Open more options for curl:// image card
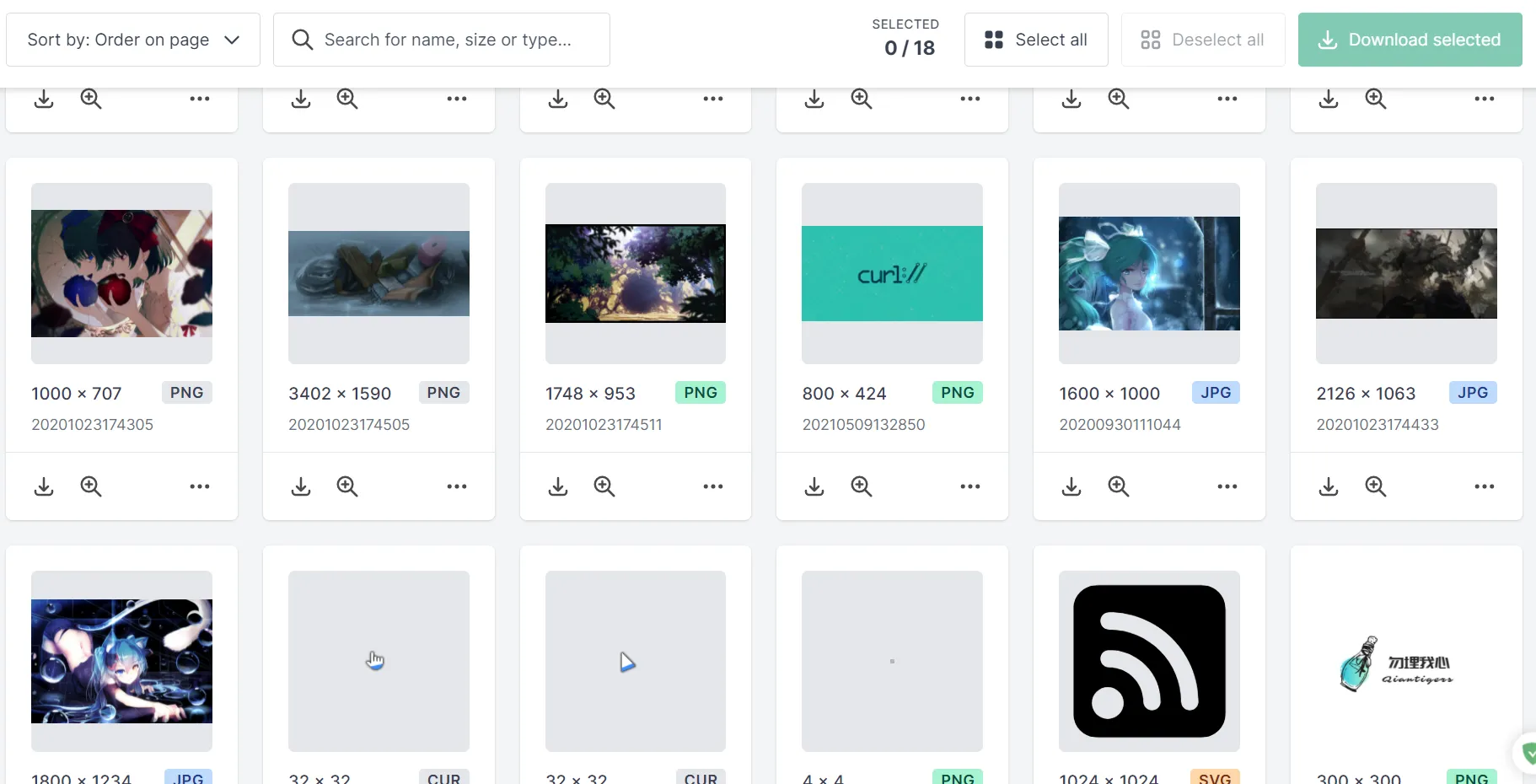1536x784 pixels. (x=970, y=486)
